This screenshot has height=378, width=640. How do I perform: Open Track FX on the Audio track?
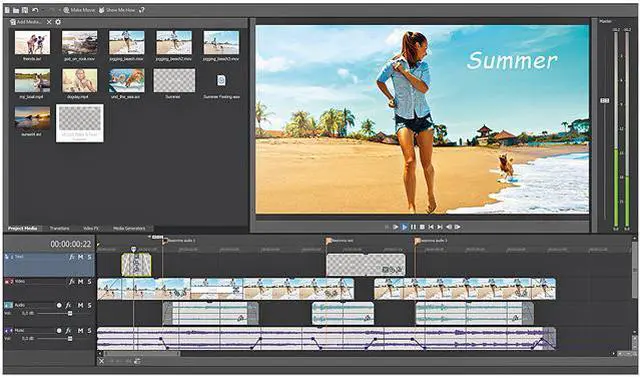point(69,305)
